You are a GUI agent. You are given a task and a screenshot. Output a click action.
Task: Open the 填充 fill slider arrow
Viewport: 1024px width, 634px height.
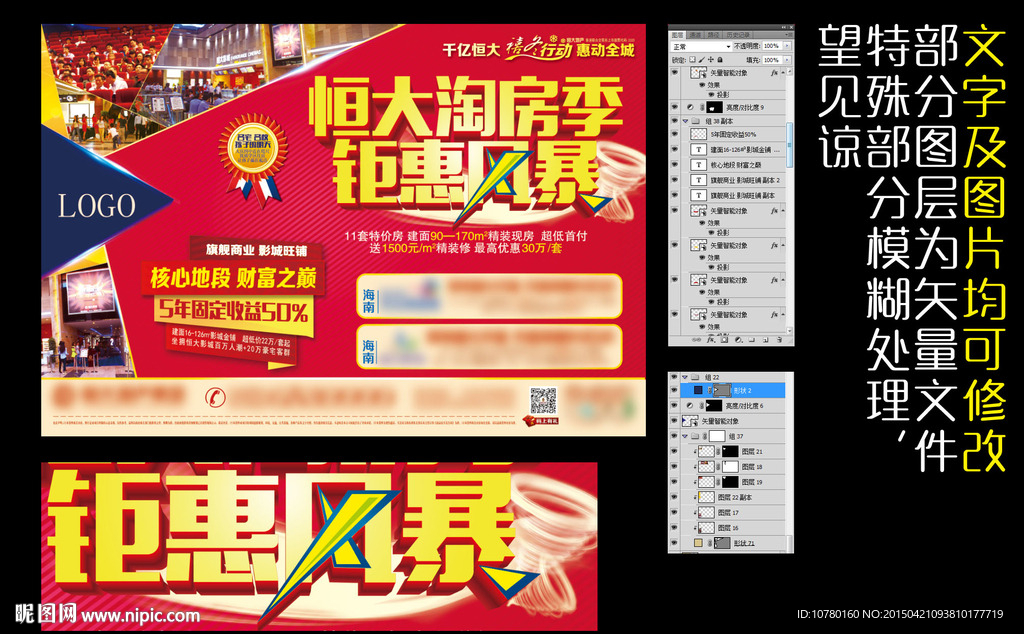787,60
